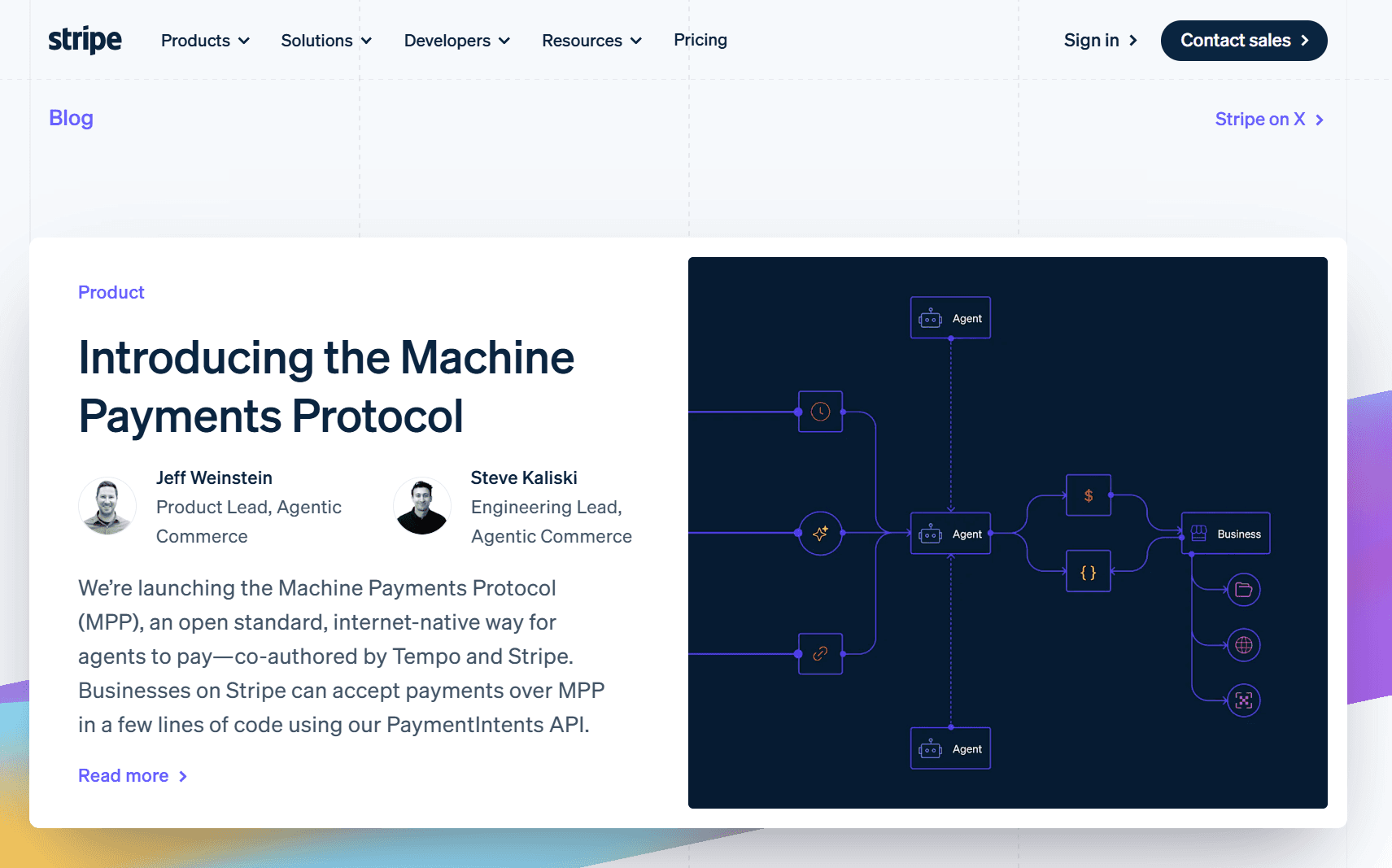Image resolution: width=1392 pixels, height=868 pixels.
Task: Select the folder icon below Business
Action: pyautogui.click(x=1244, y=589)
